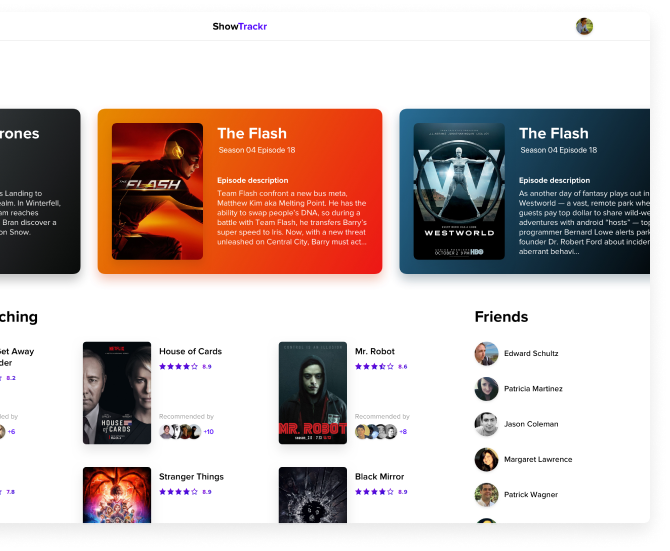Open The Flash poster thumbnail
Image resolution: width=670 pixels, height=551 pixels.
(157, 191)
